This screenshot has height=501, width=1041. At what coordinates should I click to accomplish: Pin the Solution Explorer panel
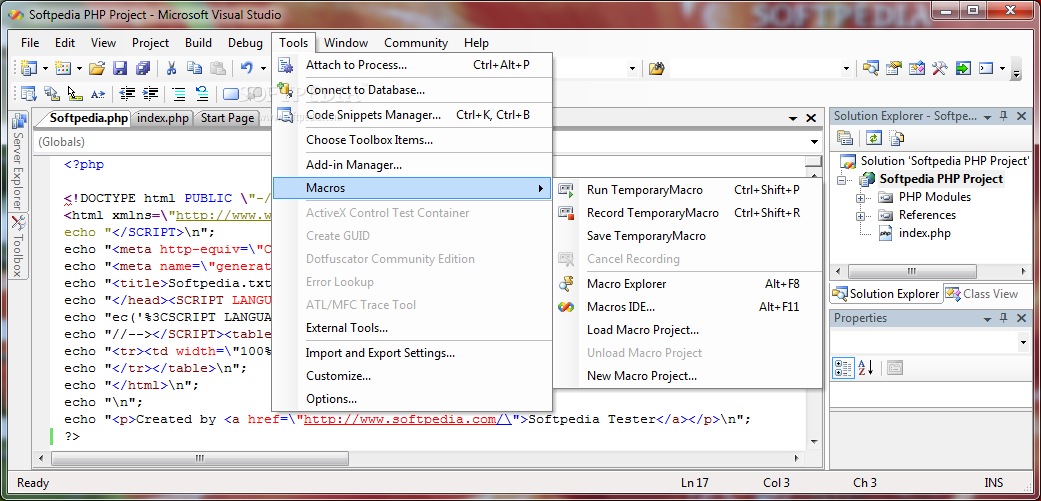coord(1004,115)
